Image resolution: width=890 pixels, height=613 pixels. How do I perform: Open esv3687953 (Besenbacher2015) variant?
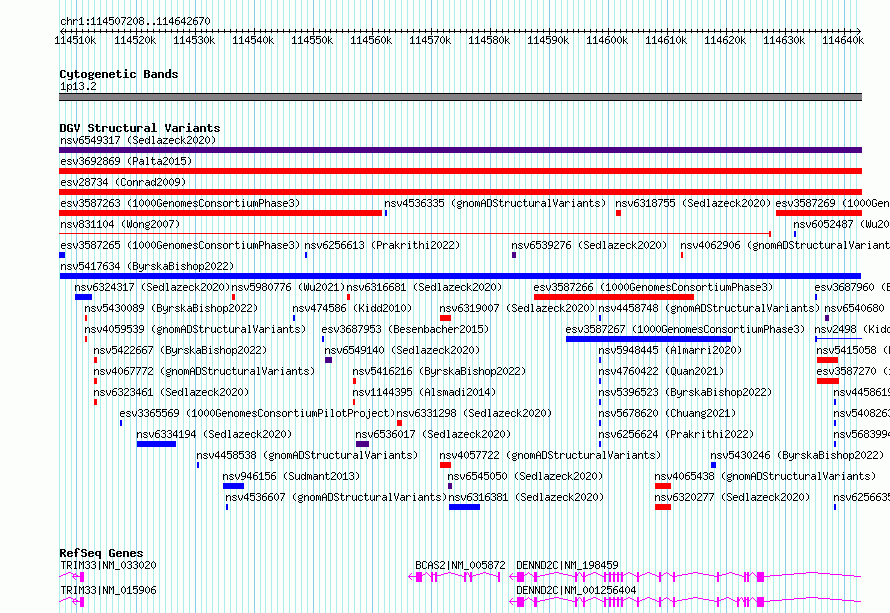[x=405, y=329]
